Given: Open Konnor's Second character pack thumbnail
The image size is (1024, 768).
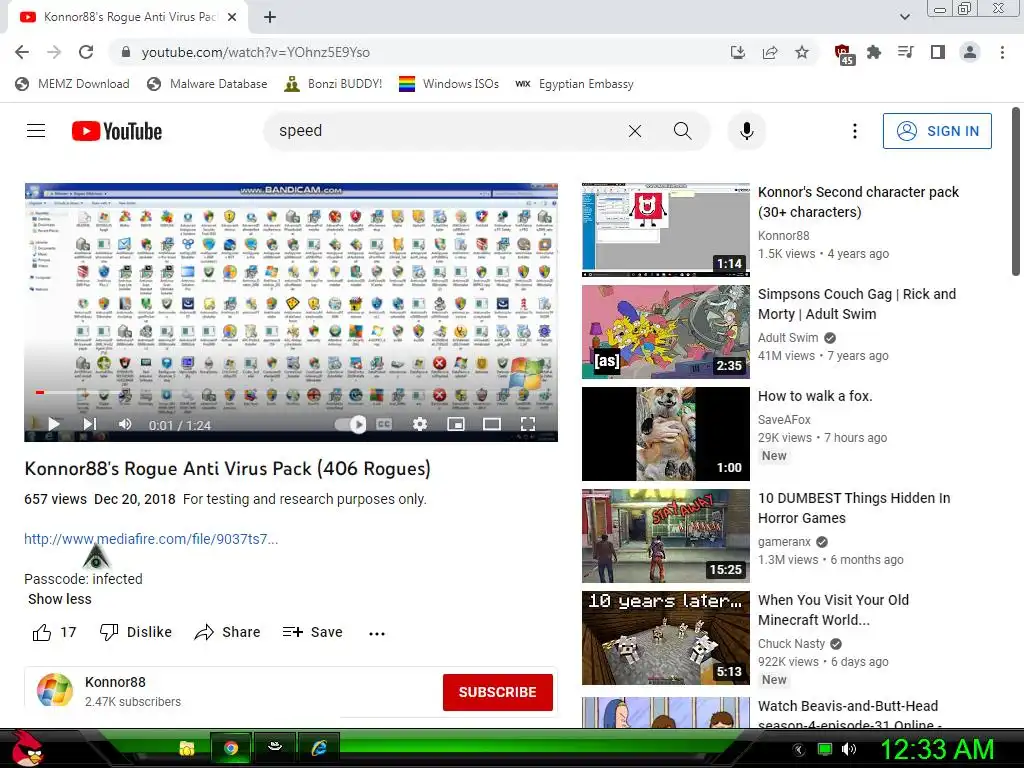Looking at the screenshot, I should tap(665, 230).
